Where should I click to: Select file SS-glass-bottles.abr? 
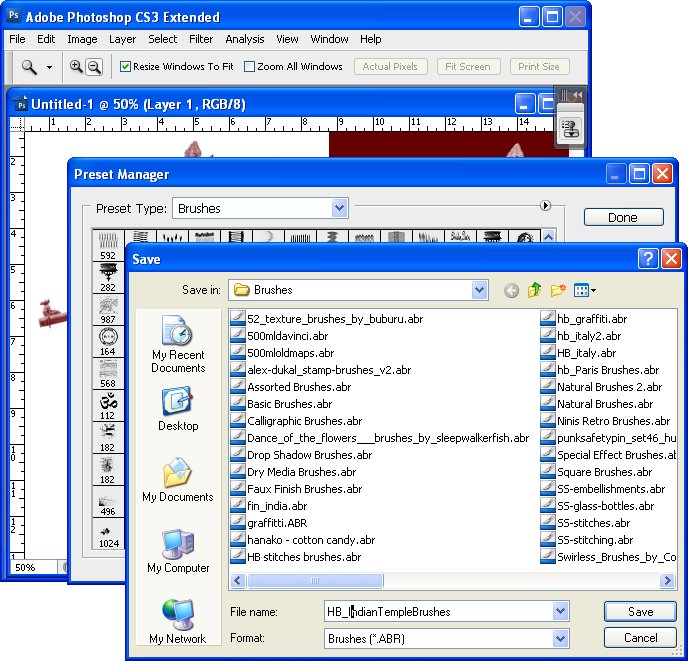tap(598, 507)
